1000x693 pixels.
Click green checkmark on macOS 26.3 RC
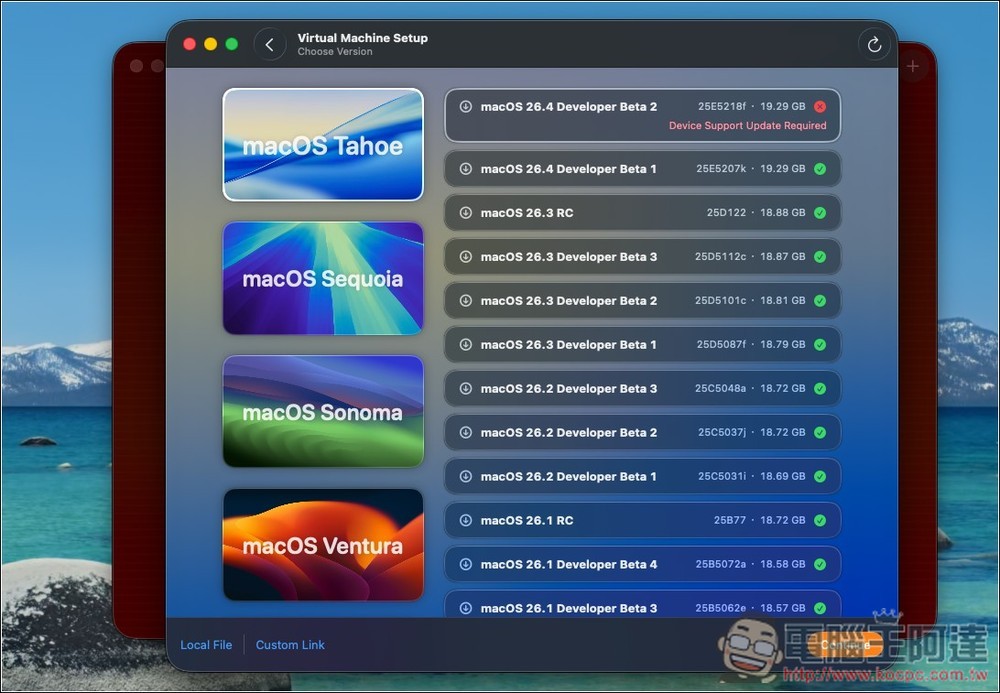click(821, 212)
